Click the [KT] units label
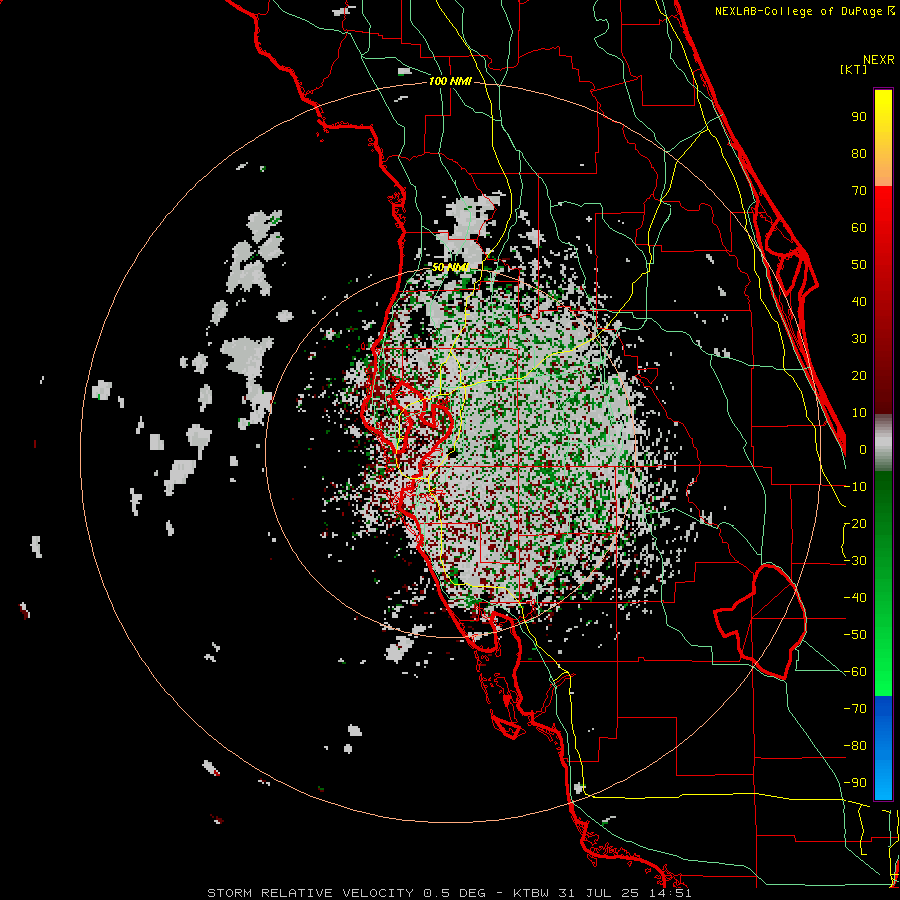 pos(854,69)
